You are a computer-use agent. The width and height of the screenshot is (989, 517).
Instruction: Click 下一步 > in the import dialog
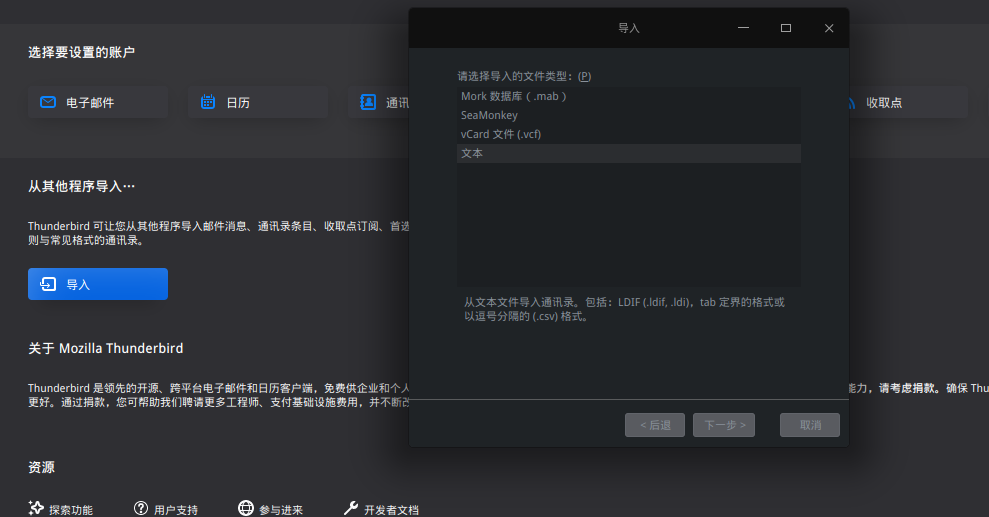pyautogui.click(x=724, y=425)
